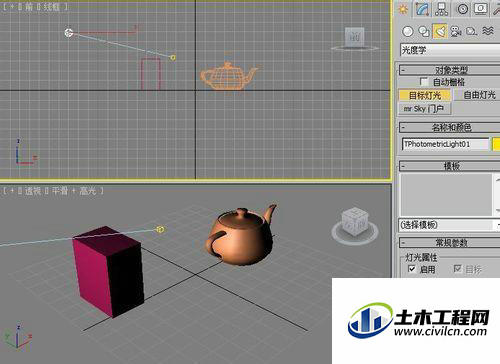Image resolution: width=500 pixels, height=364 pixels.
Task: Open the front viewport [+] menu
Action: coord(12,7)
